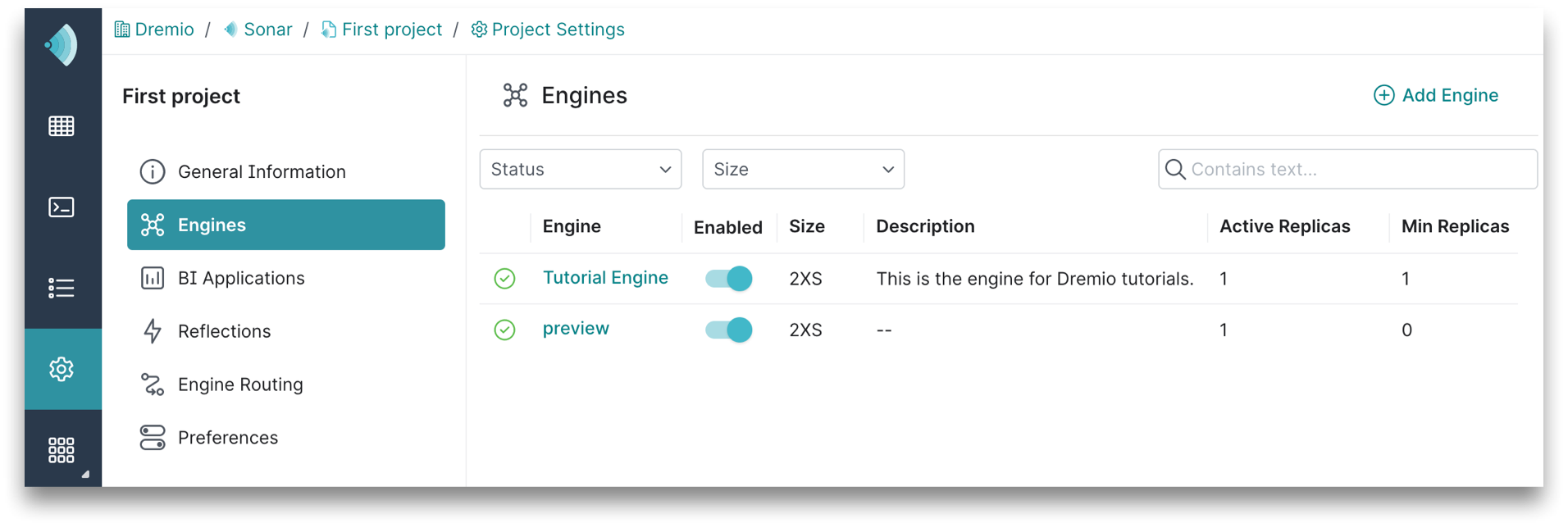Click the Reflections lightning bolt icon
Image resolution: width=1568 pixels, height=528 pixels.
point(153,331)
